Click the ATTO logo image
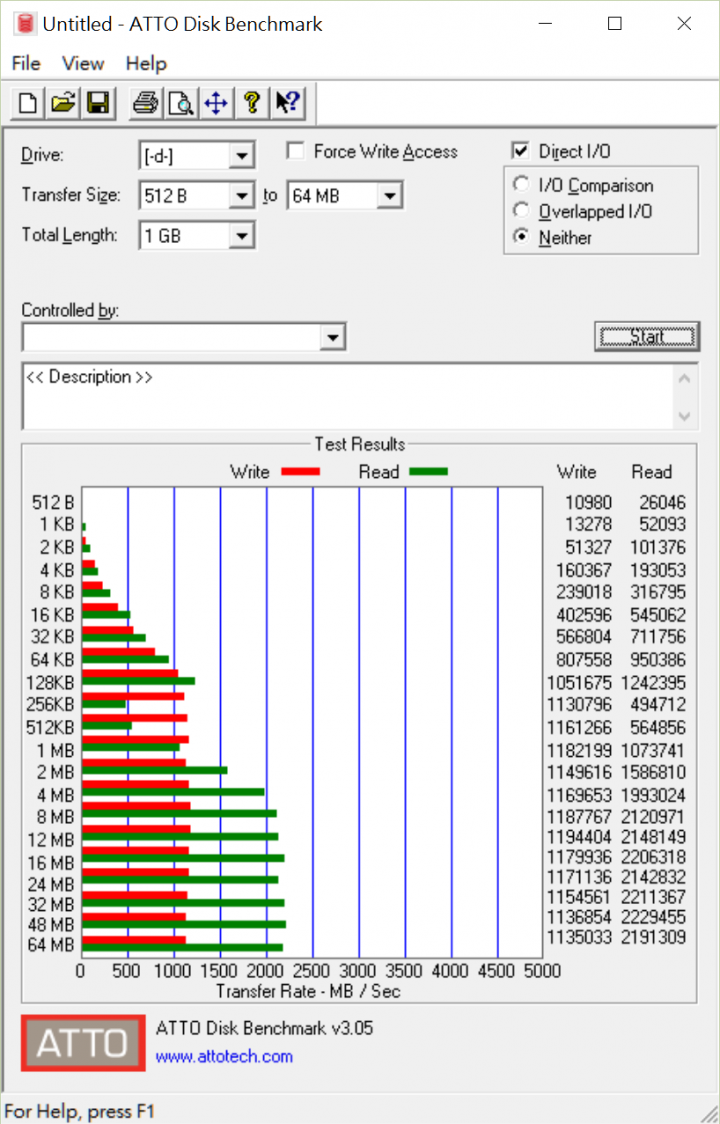This screenshot has height=1124, width=720. [x=82, y=1043]
